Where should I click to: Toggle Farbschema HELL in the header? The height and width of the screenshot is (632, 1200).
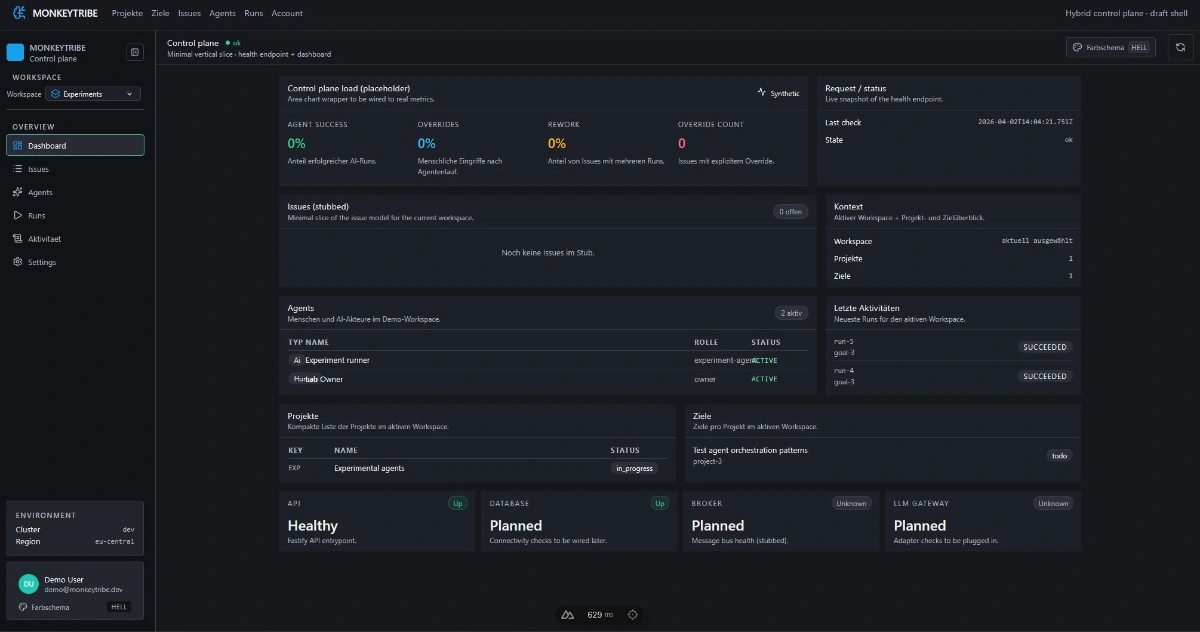(1111, 47)
